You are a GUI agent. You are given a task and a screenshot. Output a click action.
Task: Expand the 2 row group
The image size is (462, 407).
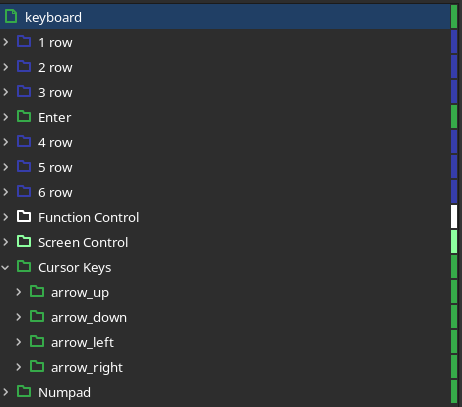click(x=6, y=67)
